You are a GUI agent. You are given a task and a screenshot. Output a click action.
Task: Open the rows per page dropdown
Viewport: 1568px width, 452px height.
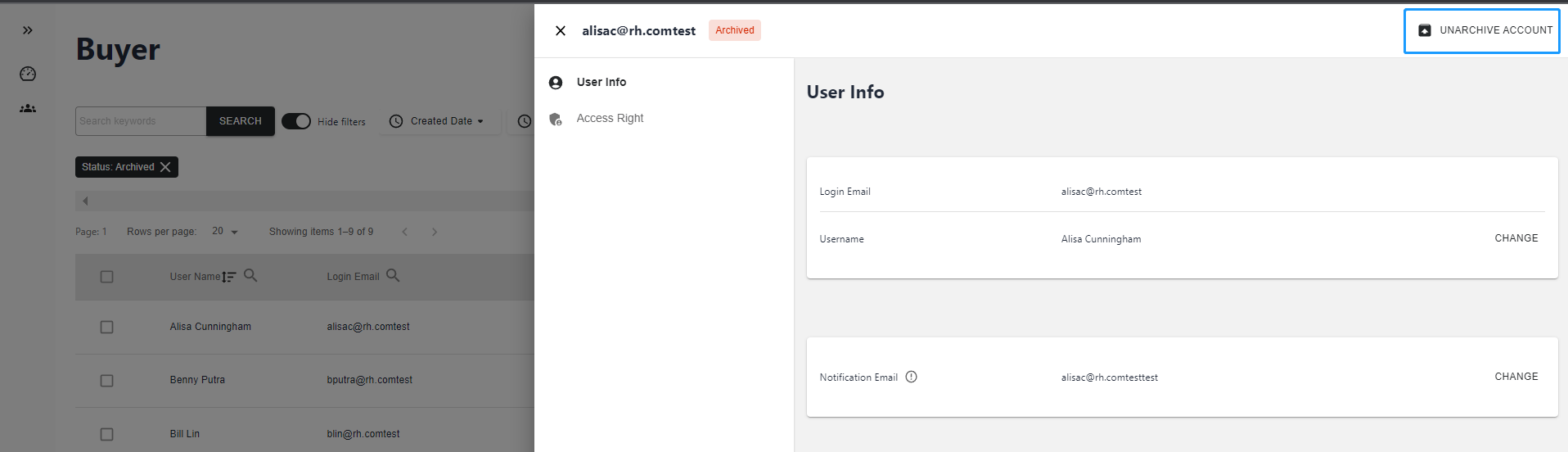pyautogui.click(x=224, y=232)
